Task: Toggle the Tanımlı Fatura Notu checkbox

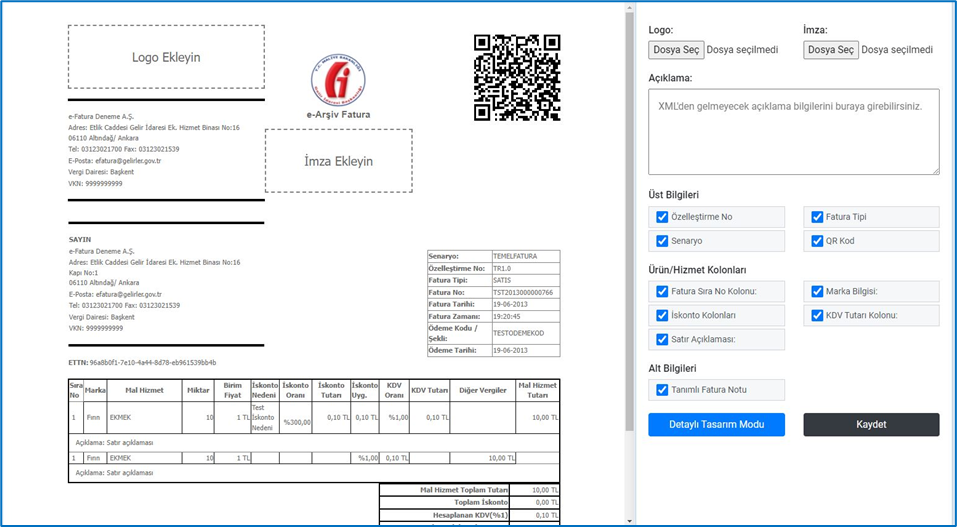Action: (x=662, y=390)
